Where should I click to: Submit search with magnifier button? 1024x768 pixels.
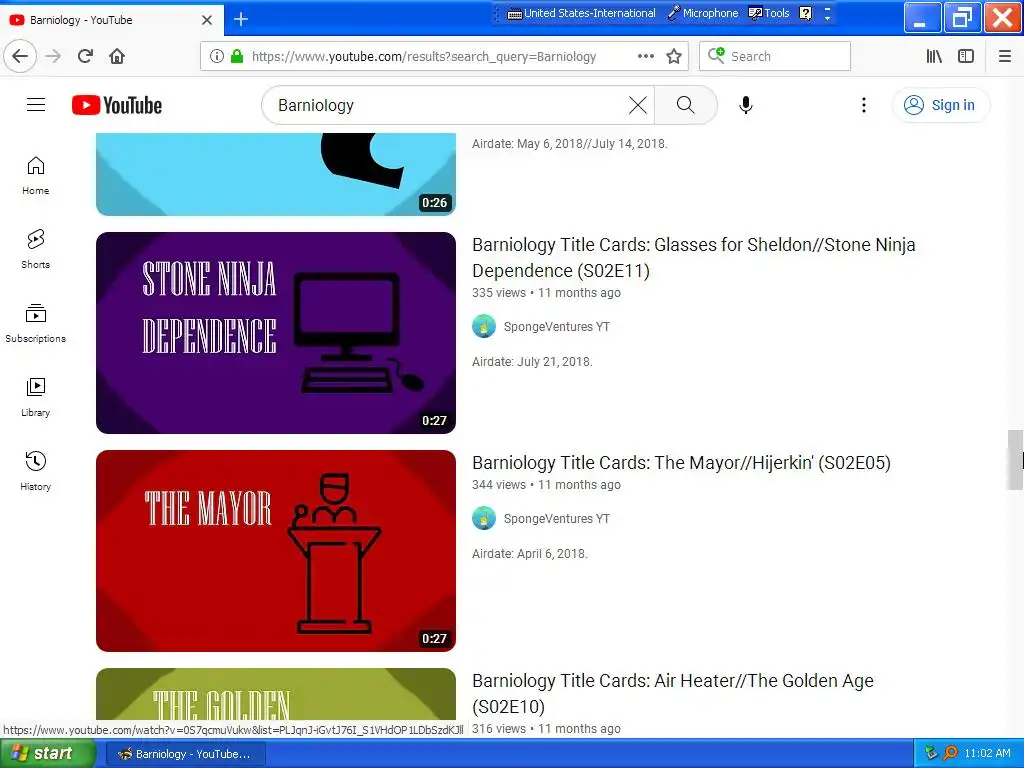(685, 105)
